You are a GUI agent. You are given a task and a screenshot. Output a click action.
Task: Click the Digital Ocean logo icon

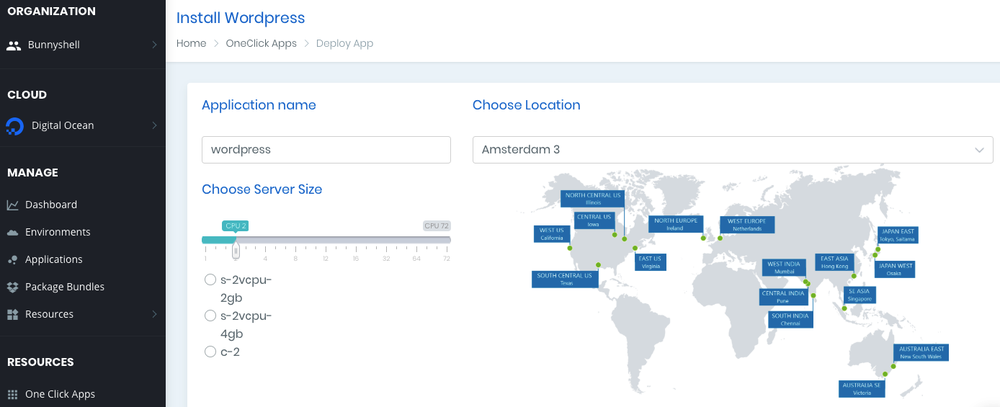tap(15, 126)
